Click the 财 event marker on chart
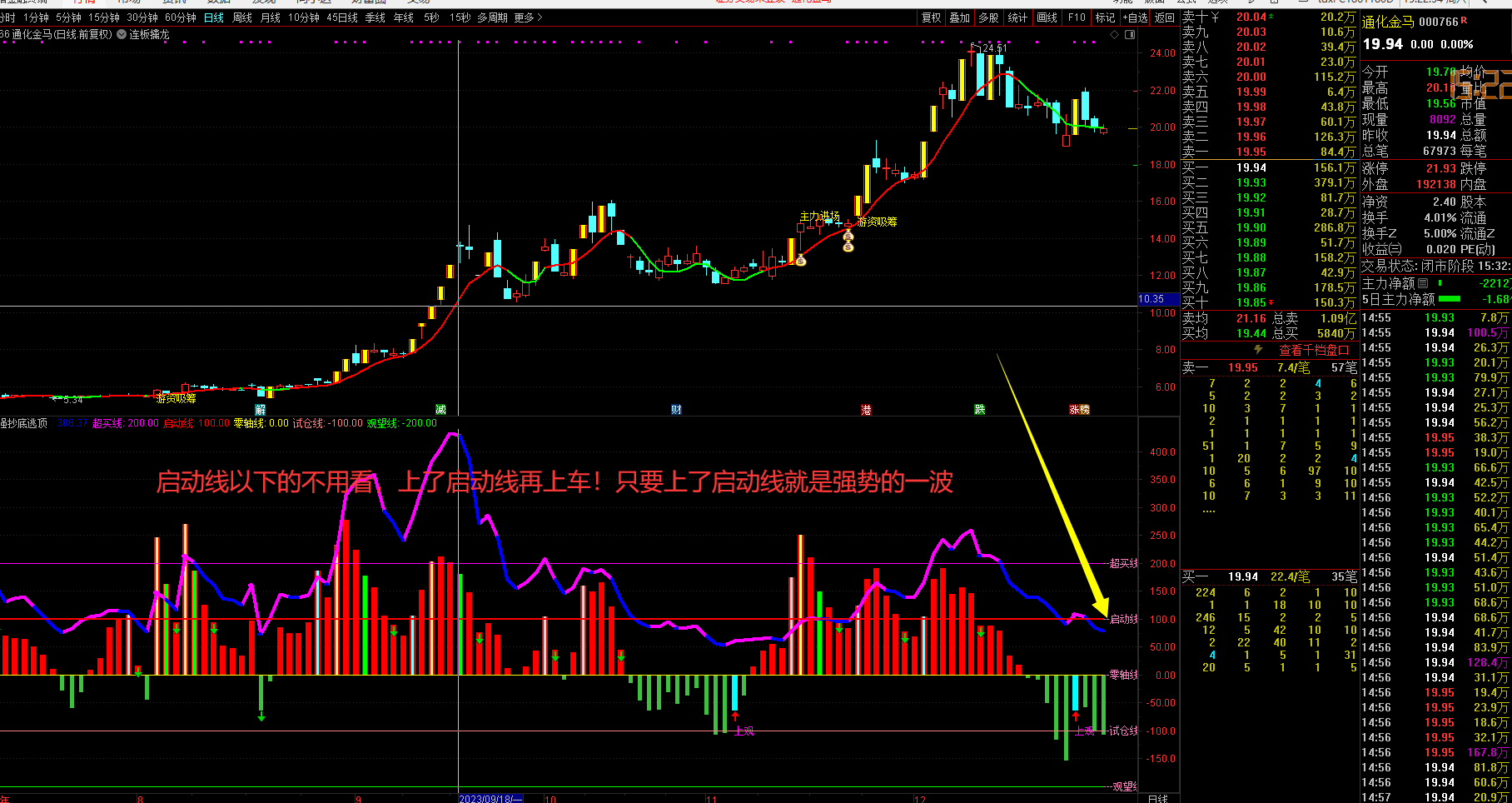The width and height of the screenshot is (1512, 803). click(676, 410)
